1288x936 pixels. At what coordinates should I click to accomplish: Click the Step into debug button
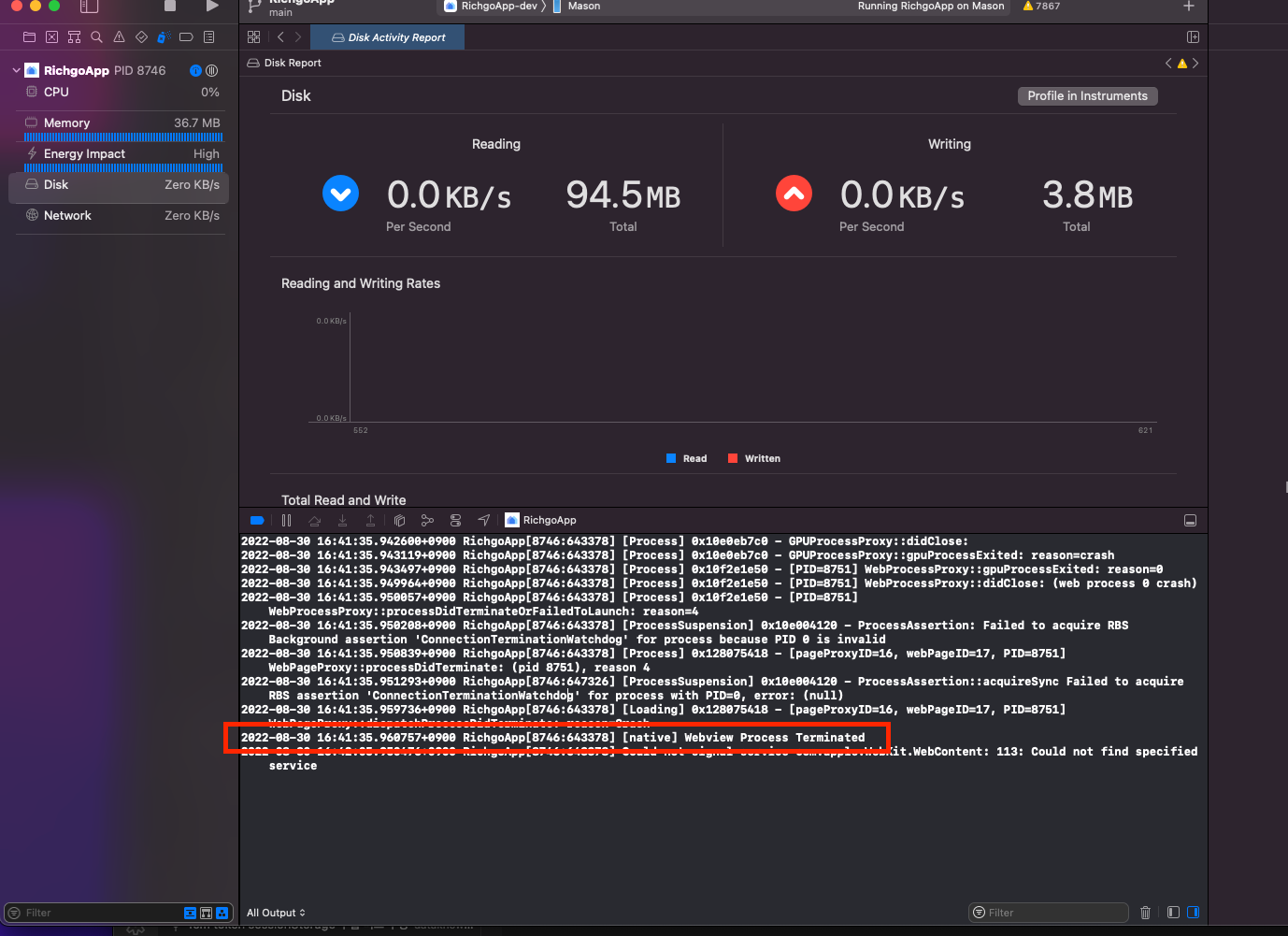pos(342,521)
